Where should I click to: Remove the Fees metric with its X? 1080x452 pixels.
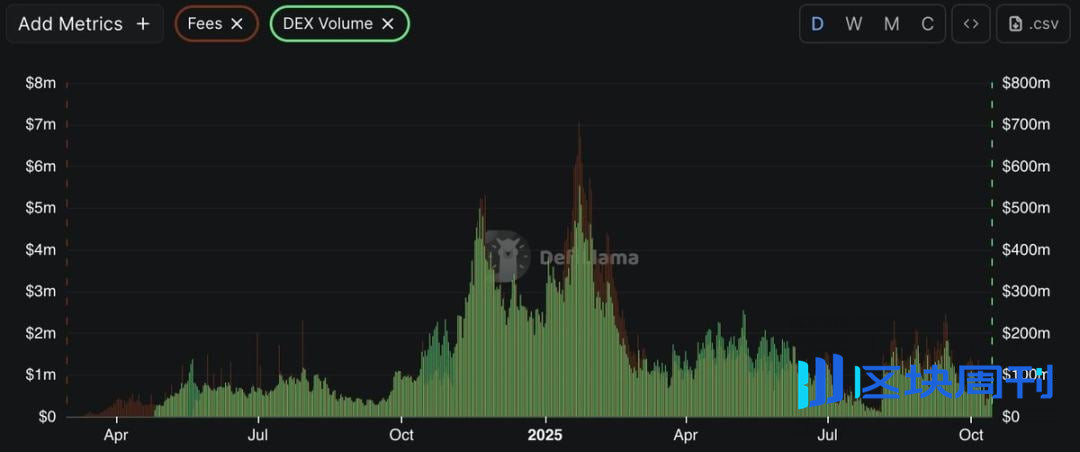pos(237,24)
